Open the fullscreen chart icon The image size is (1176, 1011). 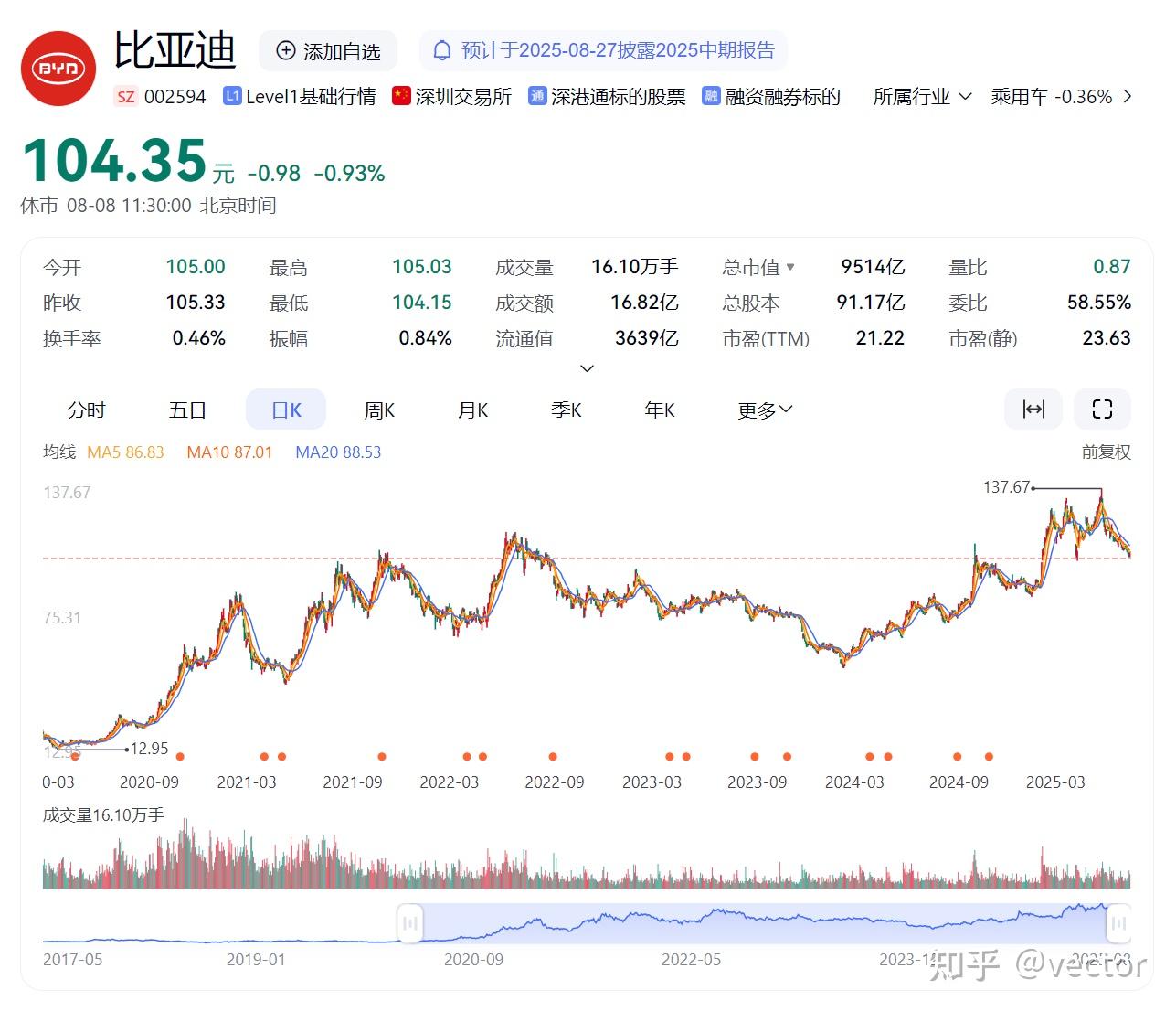(x=1102, y=410)
